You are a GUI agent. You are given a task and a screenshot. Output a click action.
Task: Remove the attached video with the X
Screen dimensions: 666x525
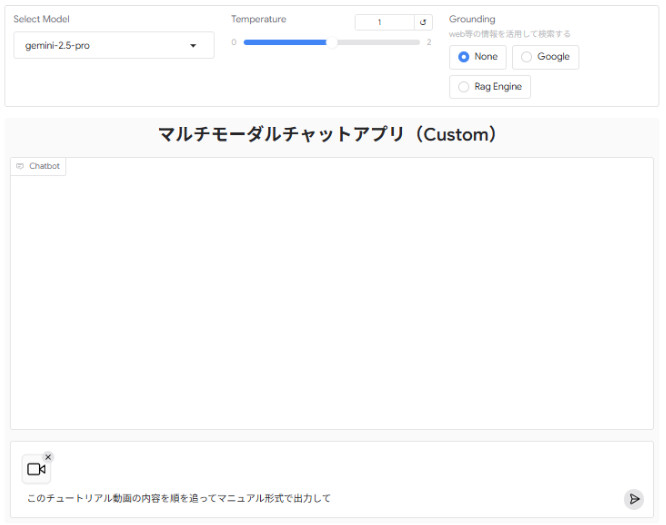[x=48, y=457]
